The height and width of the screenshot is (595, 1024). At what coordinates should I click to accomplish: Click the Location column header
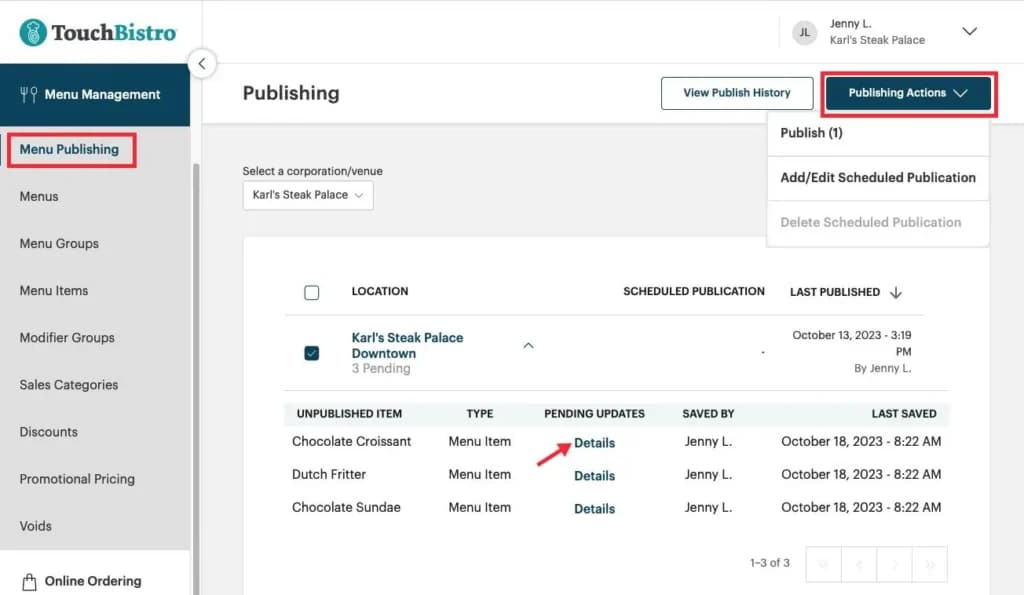[x=379, y=291]
